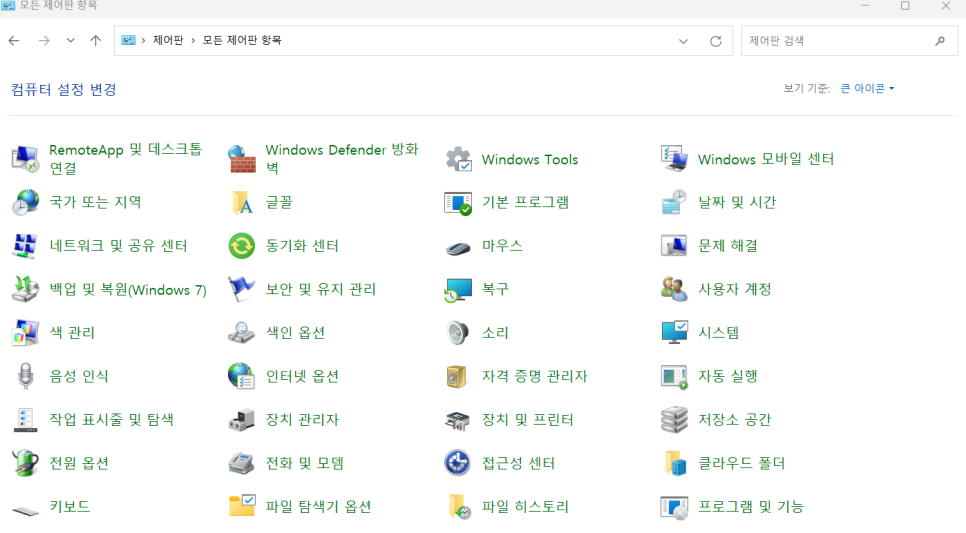Open the 소리 speaker icon
966x533 pixels.
pos(458,333)
